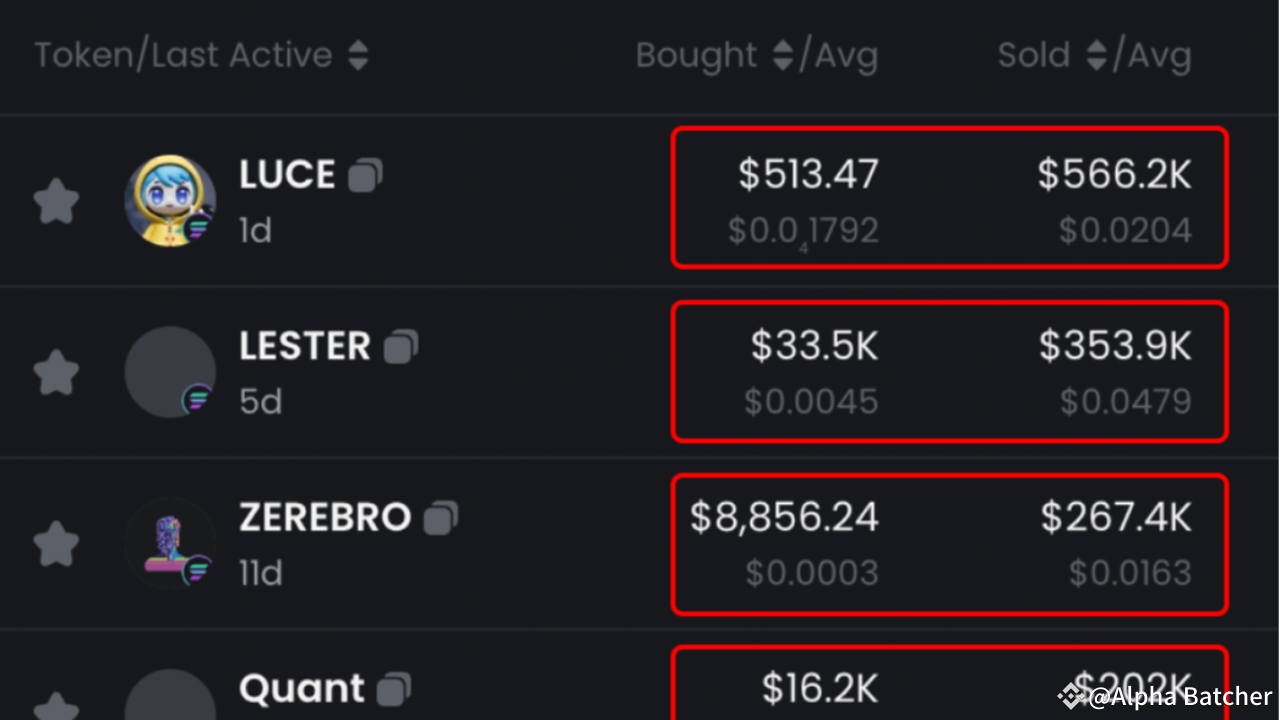Copy ZEREBRO token address icon
This screenshot has width=1280, height=720.
point(441,518)
